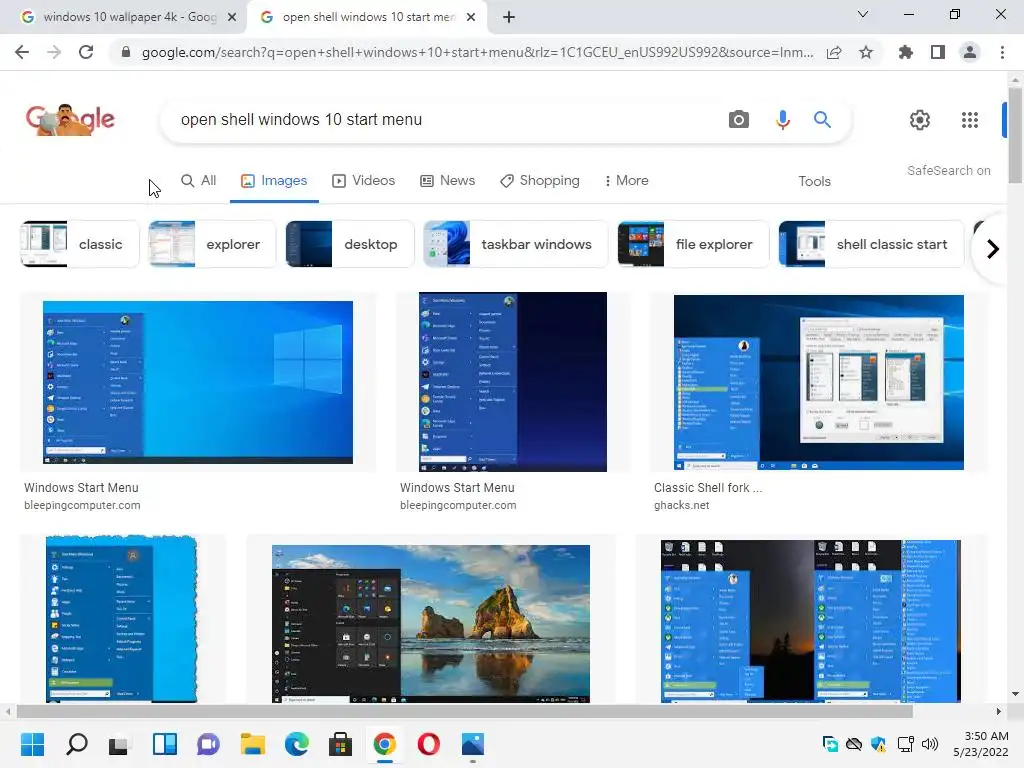This screenshot has height=768, width=1024.
Task: Open Chrome extensions puzzle icon
Action: [x=906, y=52]
